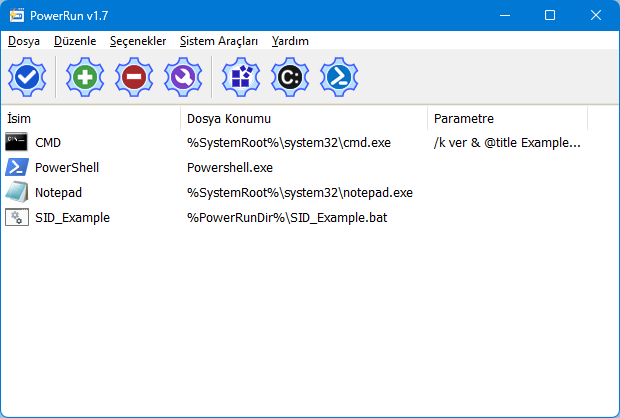
Task: Open the Düzenle menu
Action: (75, 41)
